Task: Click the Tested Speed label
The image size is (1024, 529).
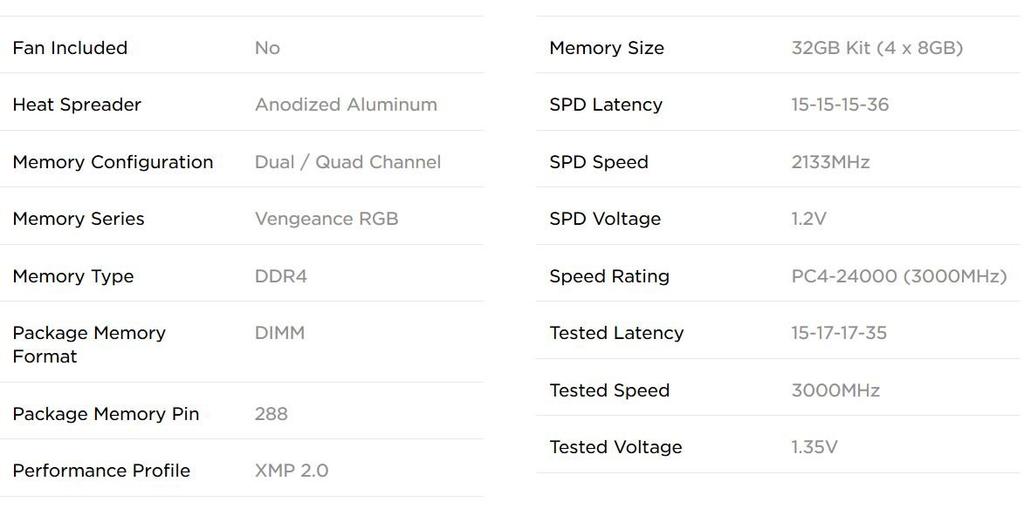Action: coord(610,391)
